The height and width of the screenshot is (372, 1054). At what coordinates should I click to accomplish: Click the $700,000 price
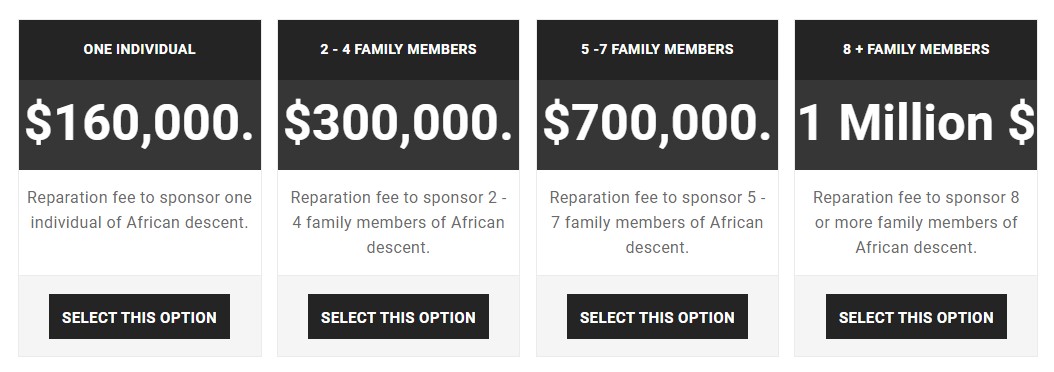point(657,122)
